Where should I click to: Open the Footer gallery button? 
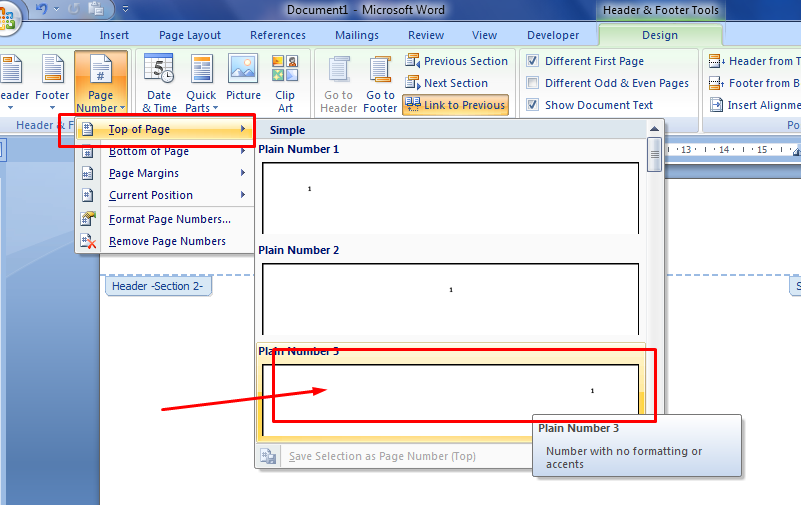tap(52, 82)
